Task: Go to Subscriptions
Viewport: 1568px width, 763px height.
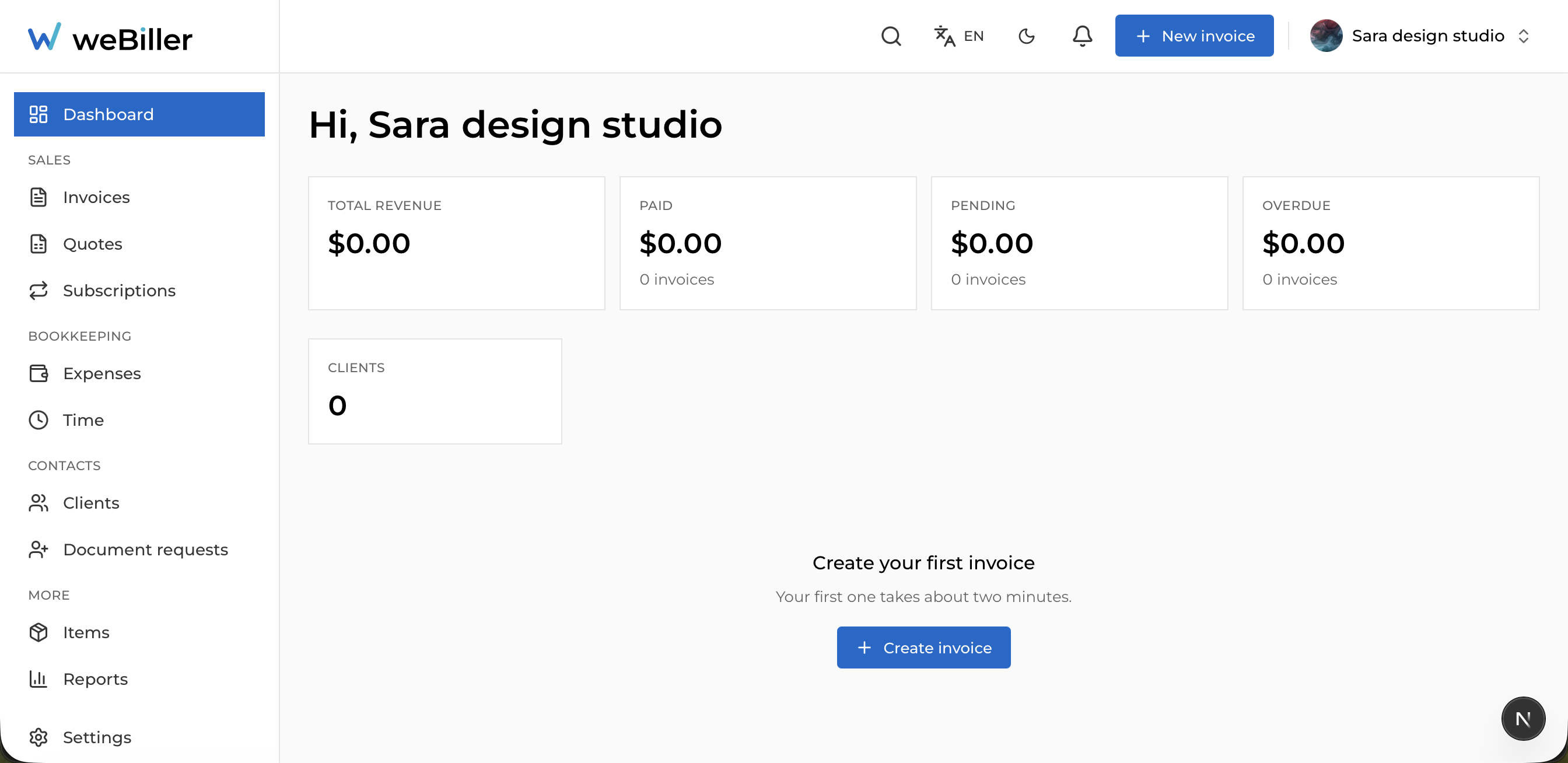Action: pos(139,291)
